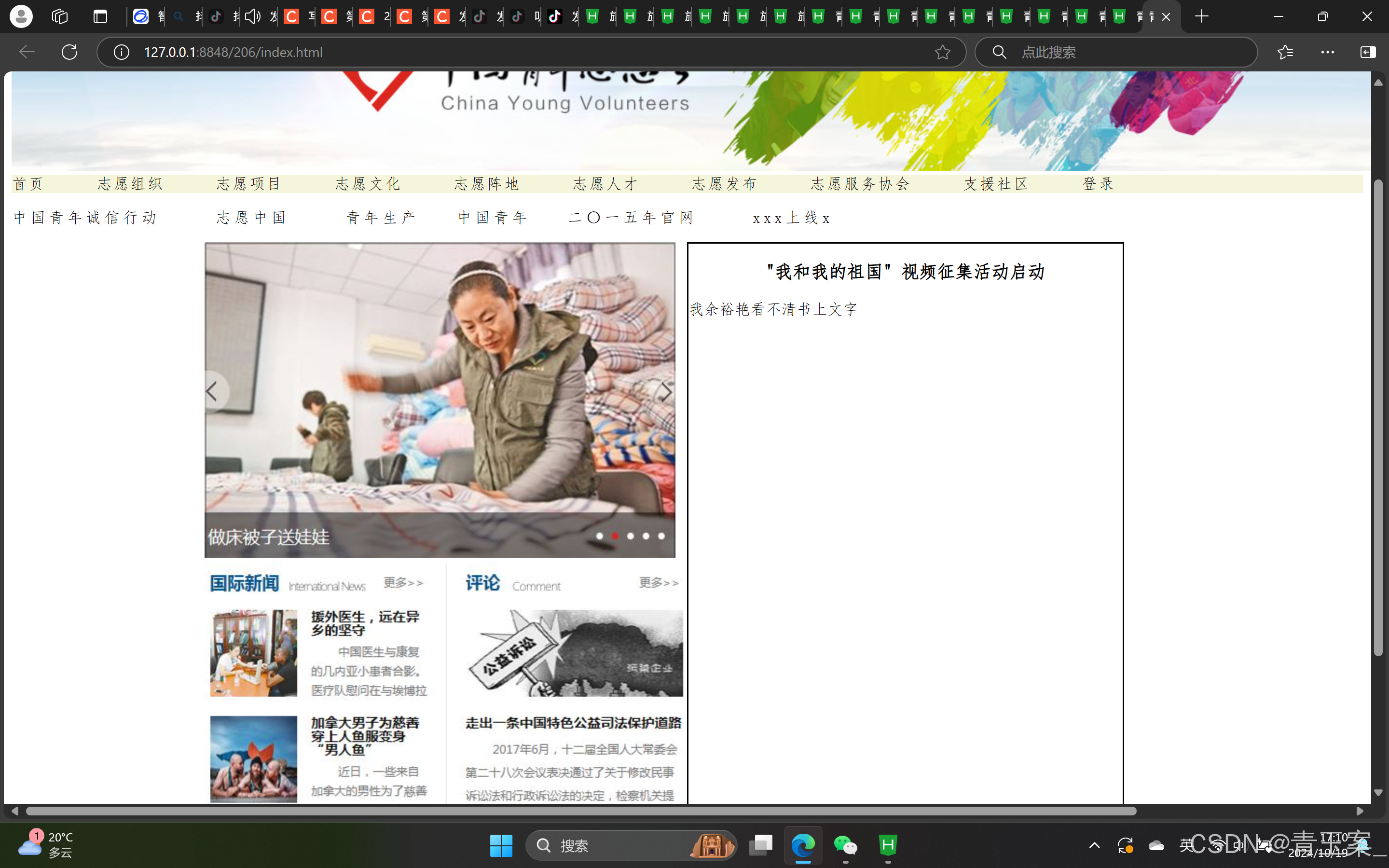Click the favorites star in address bar

click(942, 52)
